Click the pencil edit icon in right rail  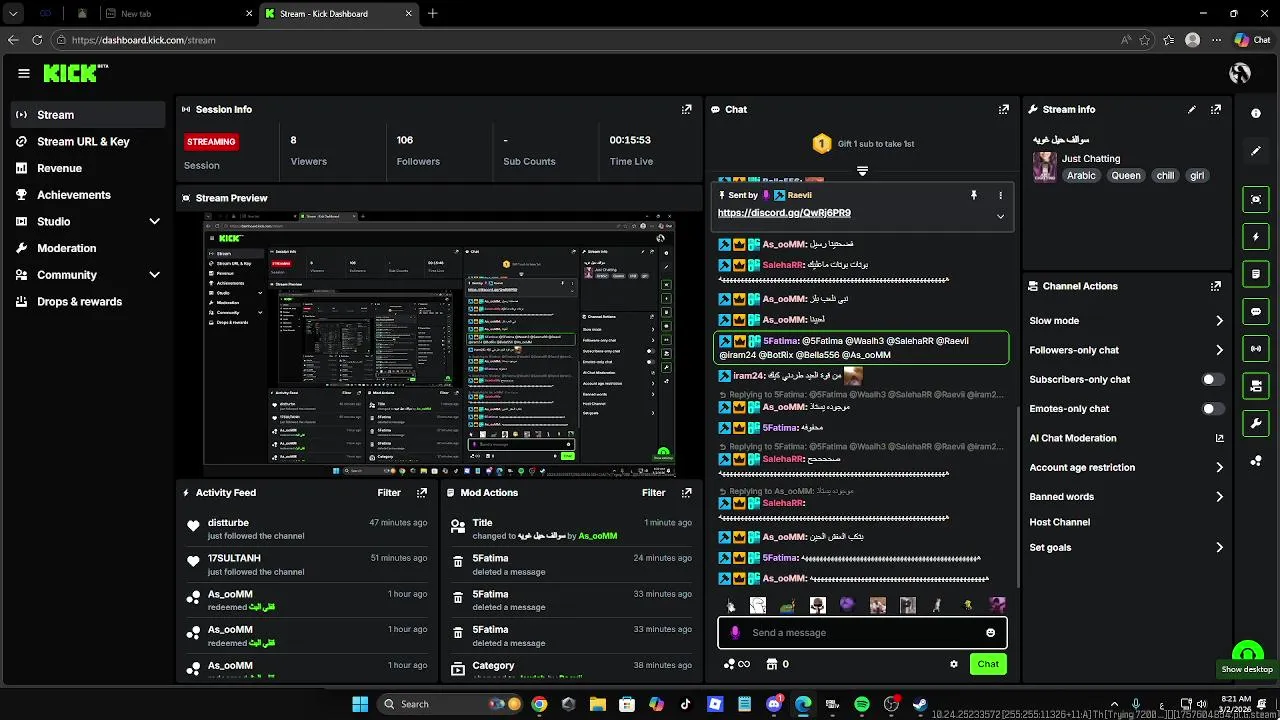click(1256, 151)
